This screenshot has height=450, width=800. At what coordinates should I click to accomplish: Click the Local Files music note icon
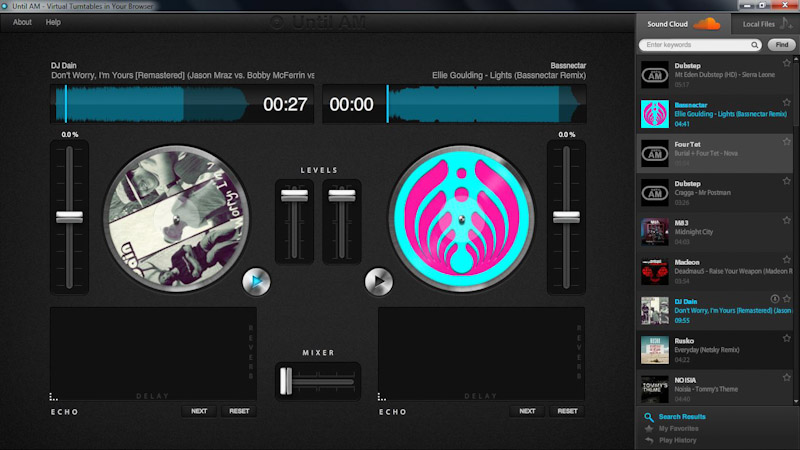pos(786,22)
